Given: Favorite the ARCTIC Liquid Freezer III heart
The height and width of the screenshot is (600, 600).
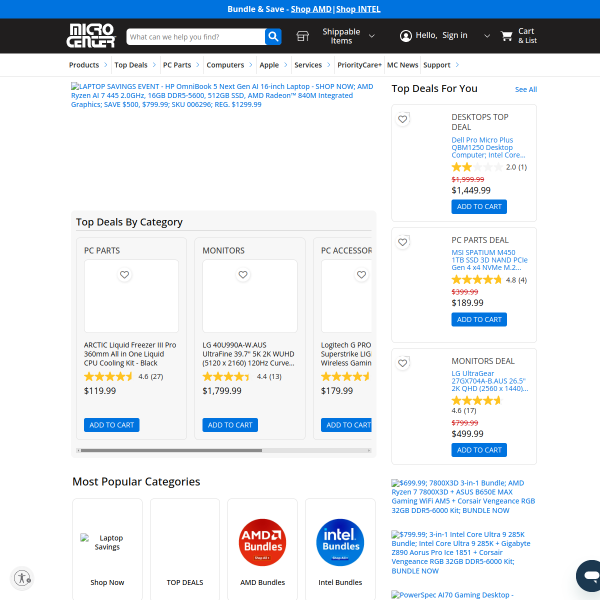Looking at the screenshot, I should point(124,275).
